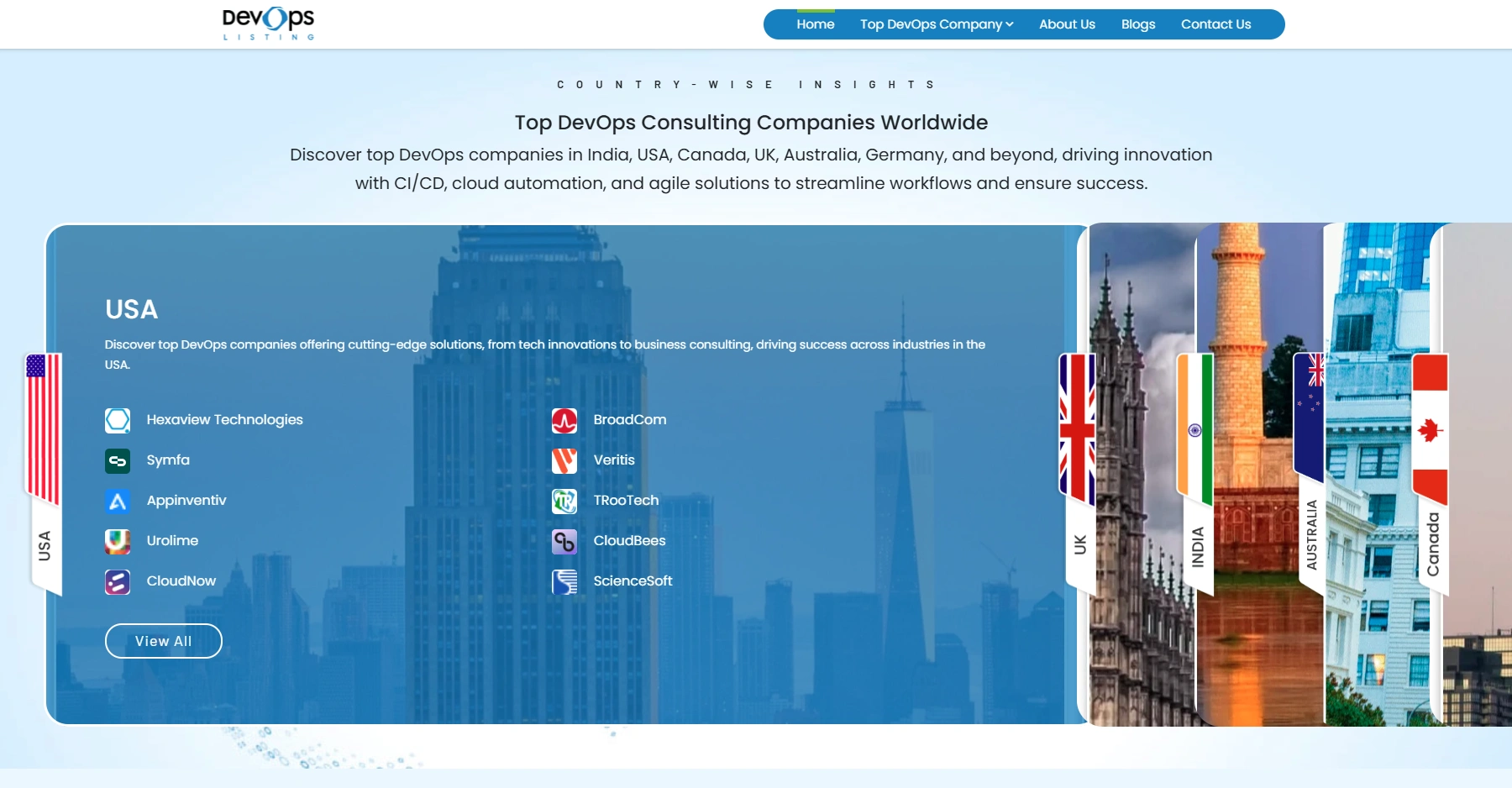Click the Appinventiv logo icon
Image resolution: width=1512 pixels, height=788 pixels.
click(118, 501)
